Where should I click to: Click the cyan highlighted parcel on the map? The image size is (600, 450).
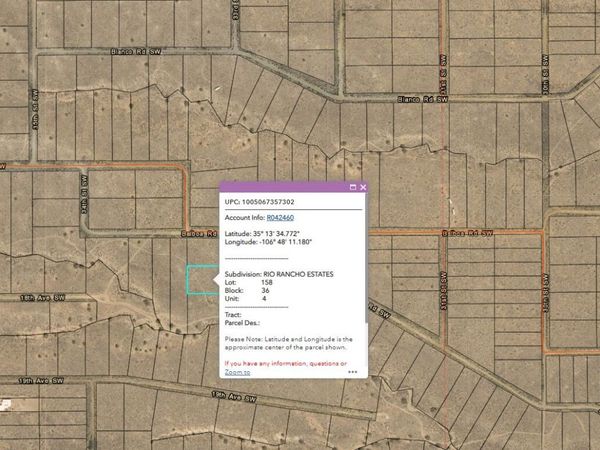click(202, 280)
